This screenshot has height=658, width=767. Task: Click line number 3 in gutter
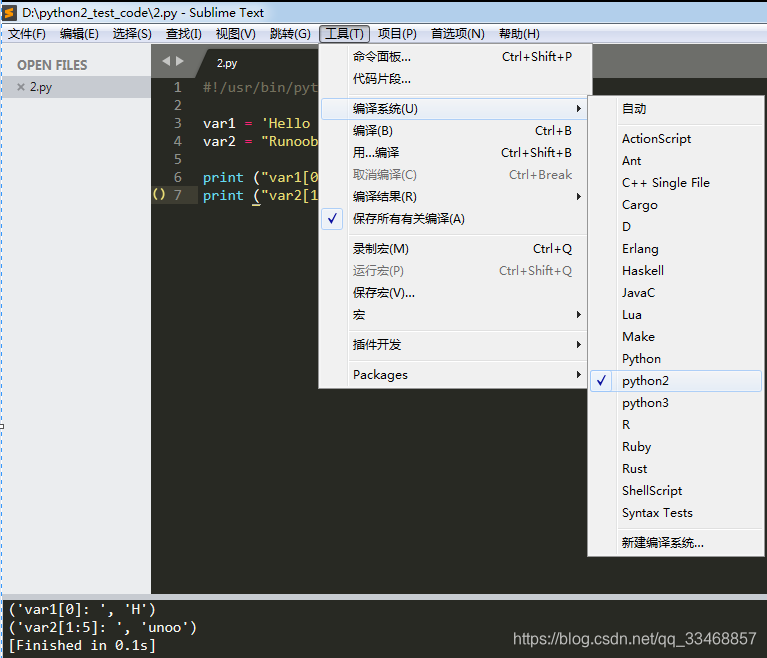[x=178, y=123]
